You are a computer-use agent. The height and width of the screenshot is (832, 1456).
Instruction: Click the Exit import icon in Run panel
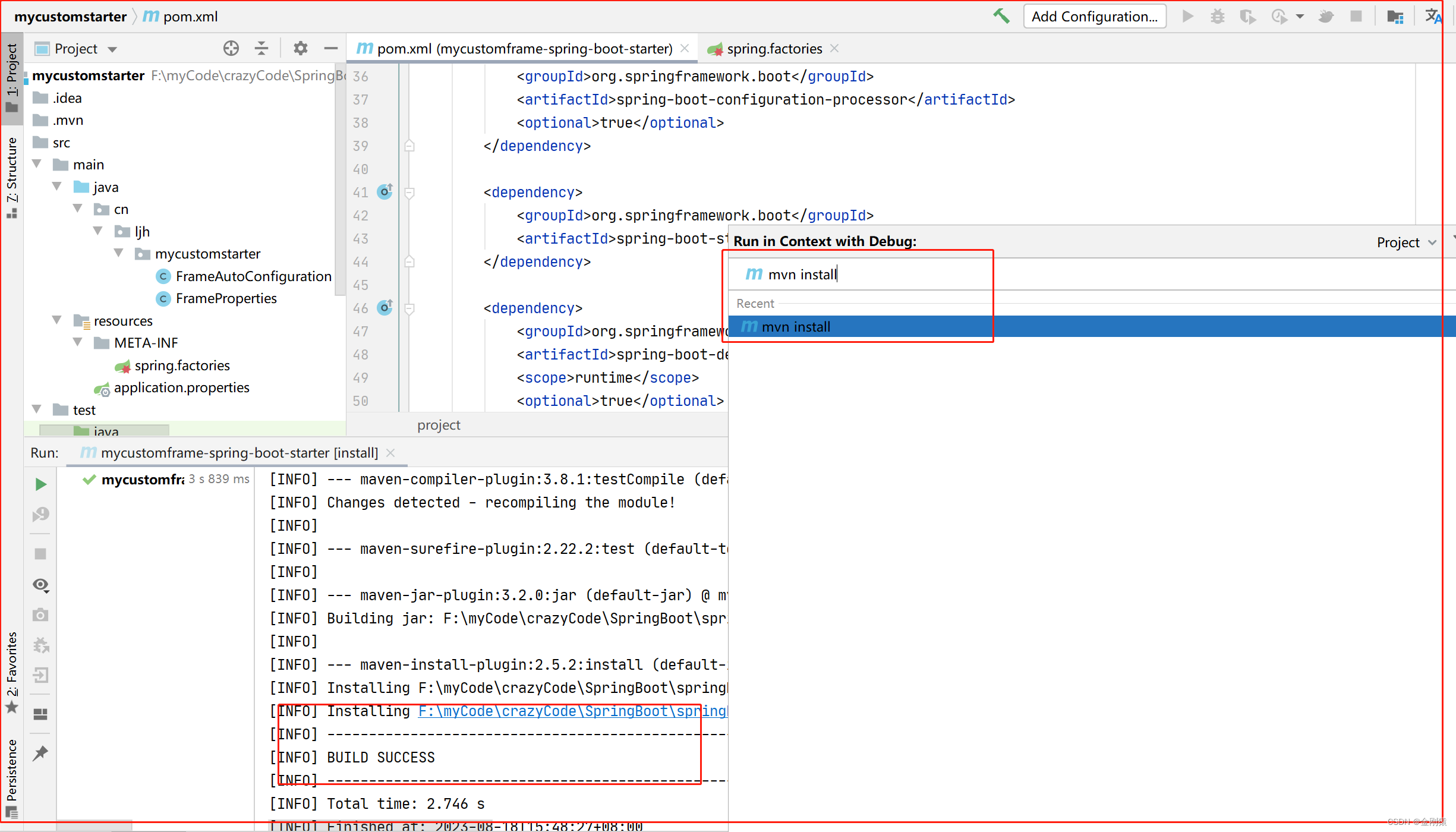tap(40, 675)
